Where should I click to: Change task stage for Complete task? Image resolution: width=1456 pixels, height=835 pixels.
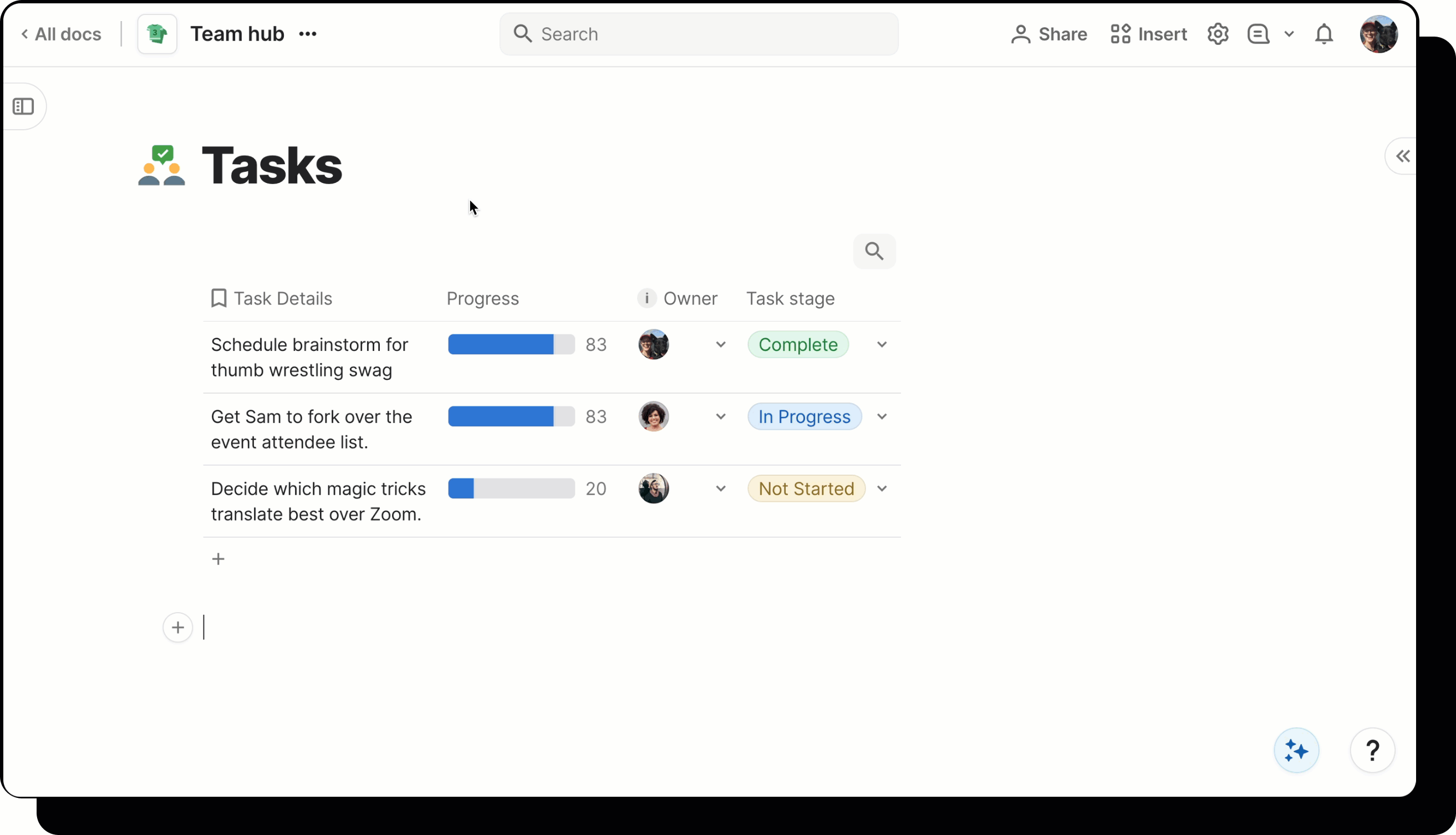[882, 344]
